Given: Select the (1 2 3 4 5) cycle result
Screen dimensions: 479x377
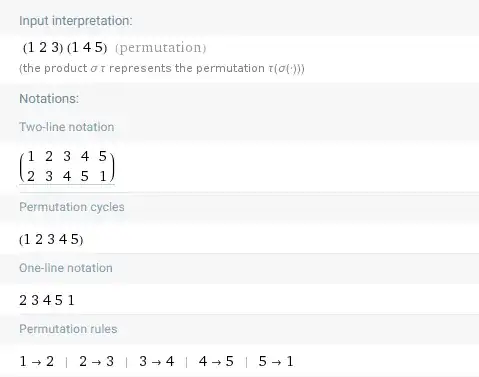Looking at the screenshot, I should pos(51,239).
